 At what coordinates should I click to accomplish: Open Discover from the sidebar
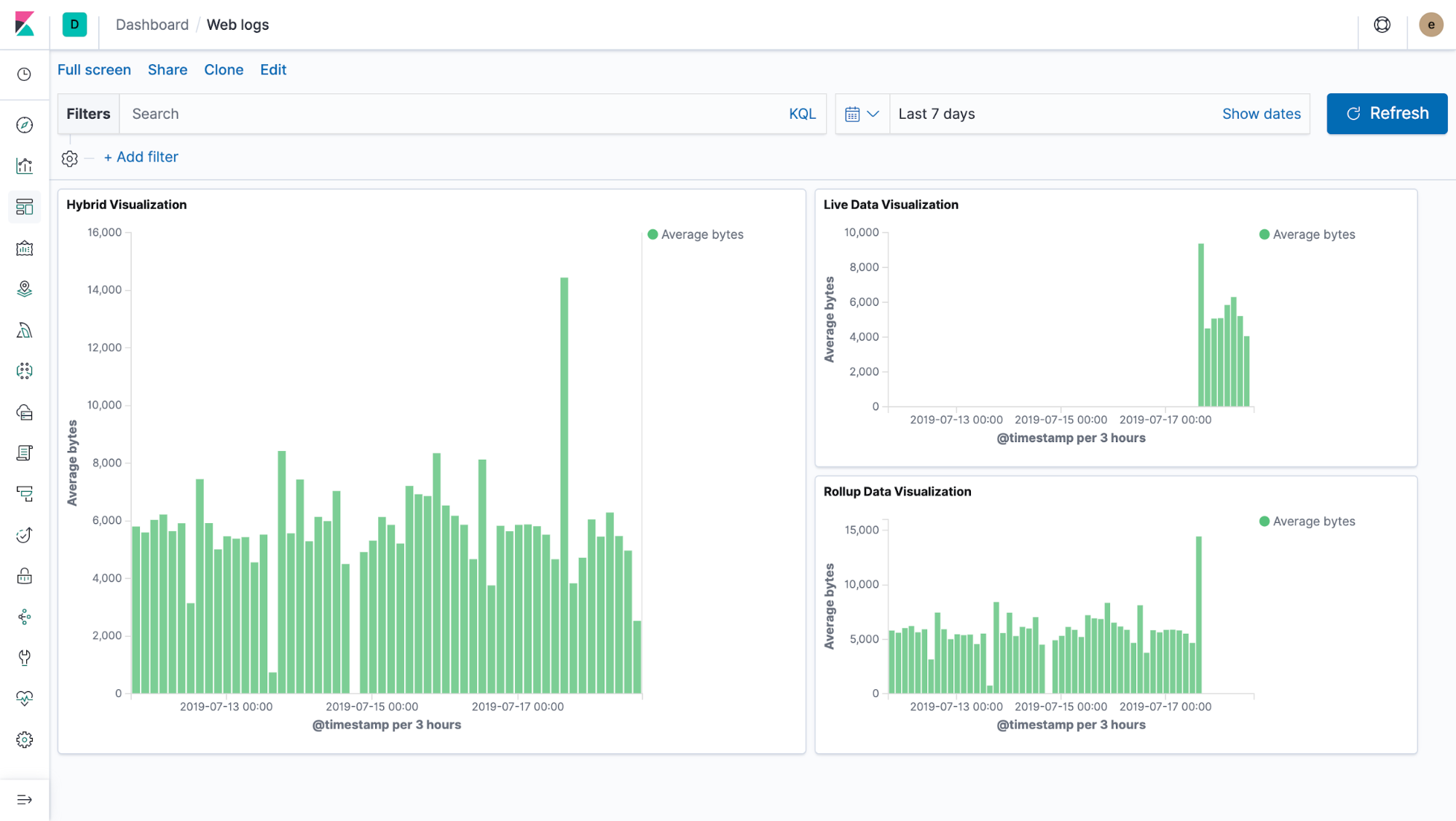pyautogui.click(x=24, y=125)
